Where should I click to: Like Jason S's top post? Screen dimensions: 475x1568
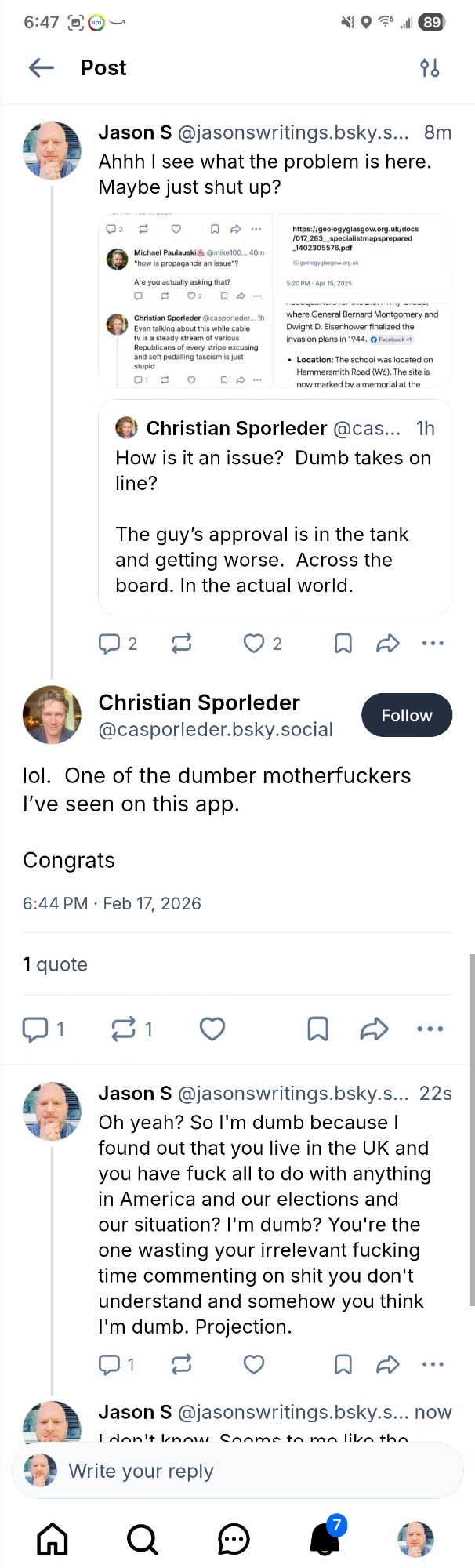254,644
